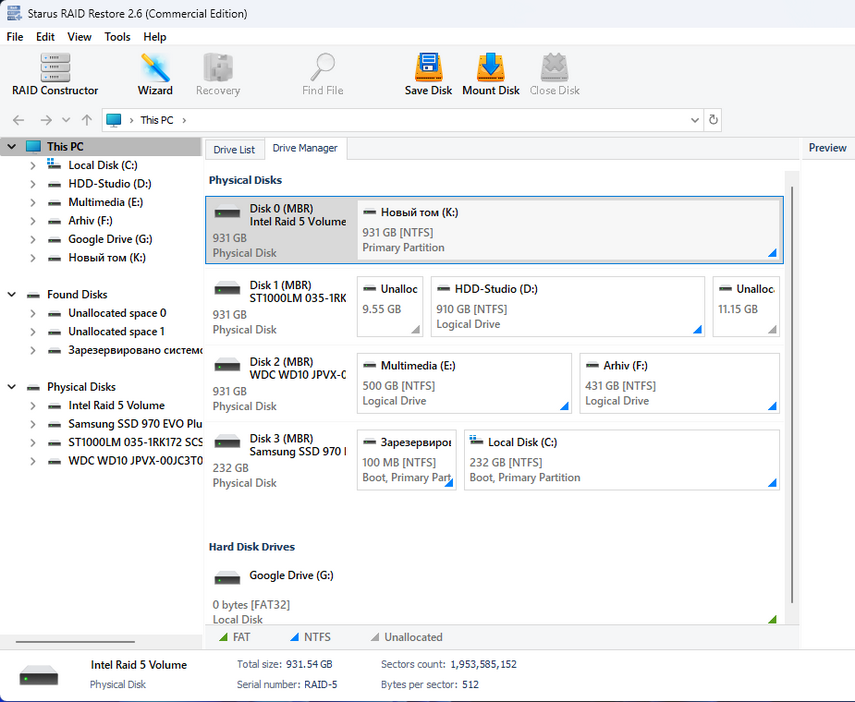Expand Local Disk (C:) in tree
This screenshot has width=855, height=702.
click(33, 165)
